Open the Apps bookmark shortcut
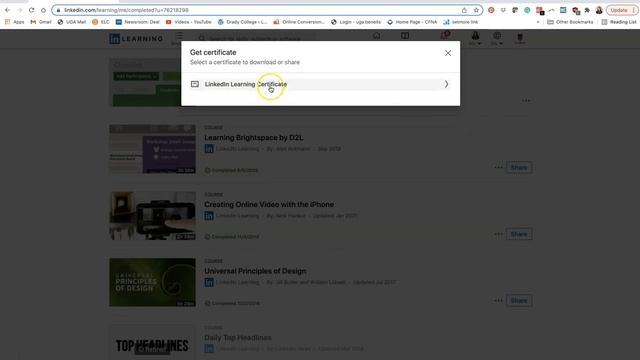 (15, 22)
